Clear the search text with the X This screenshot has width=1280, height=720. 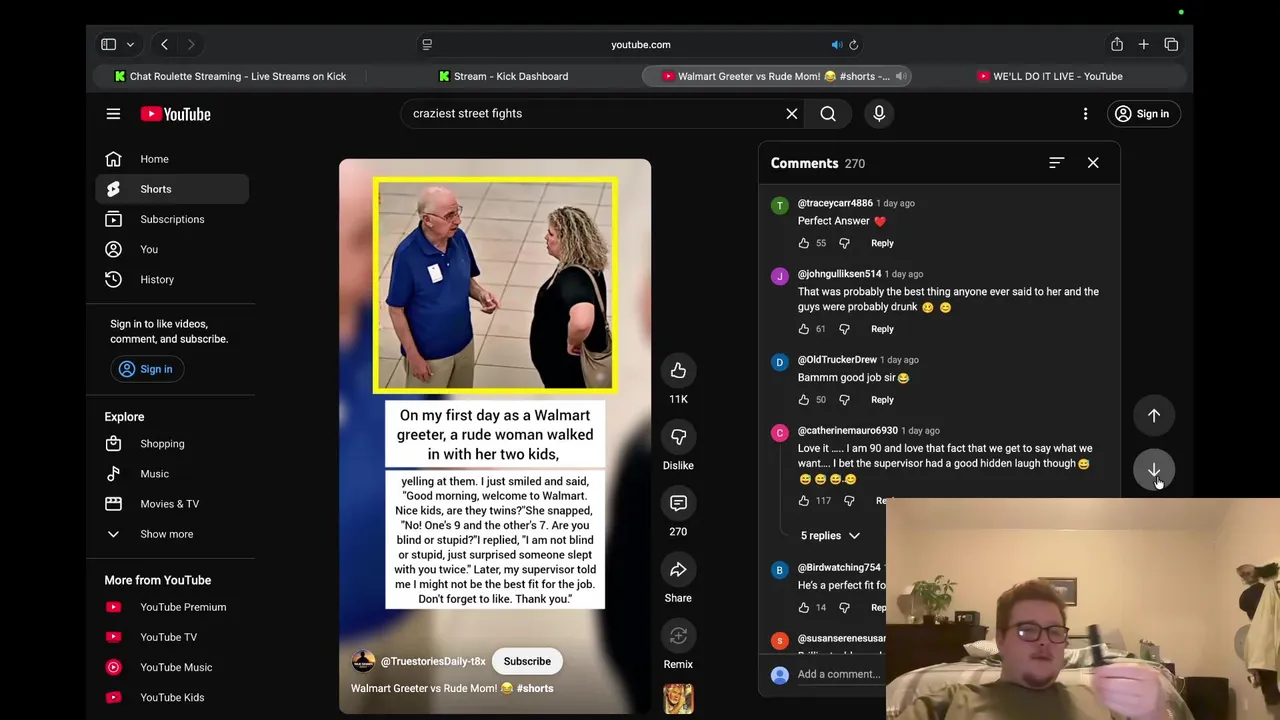792,114
